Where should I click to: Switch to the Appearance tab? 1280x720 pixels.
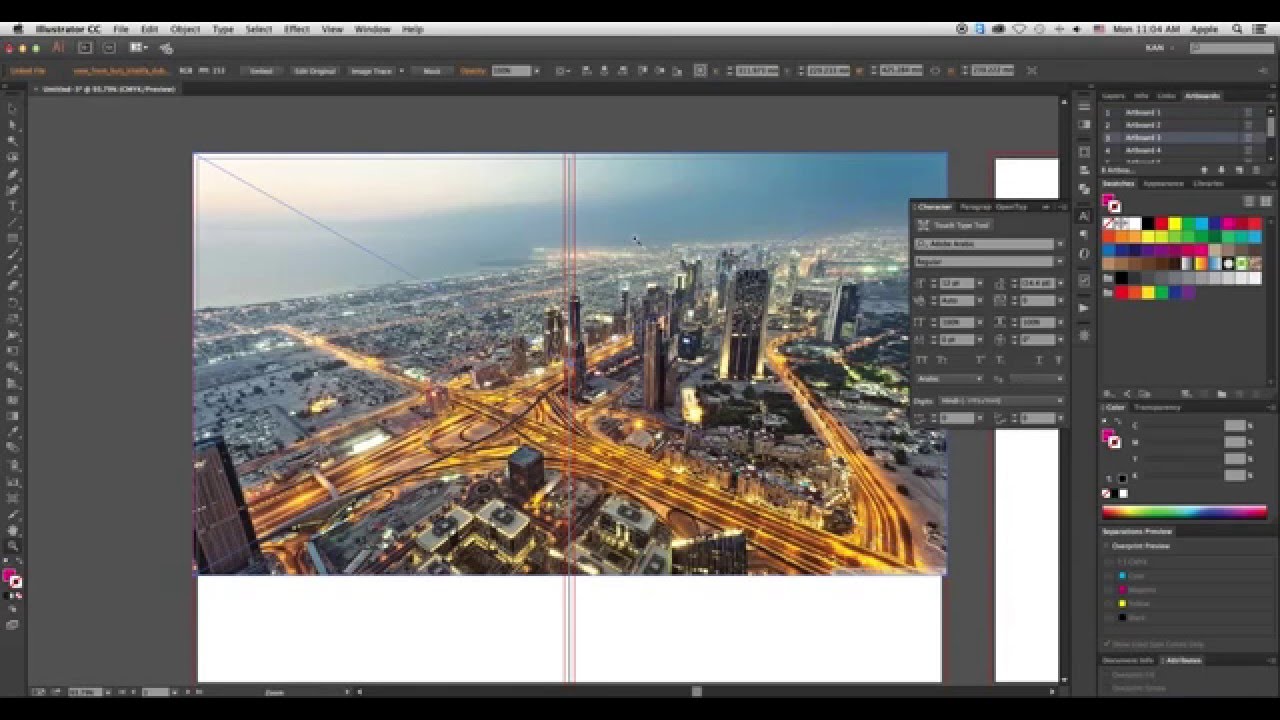[x=1163, y=184]
